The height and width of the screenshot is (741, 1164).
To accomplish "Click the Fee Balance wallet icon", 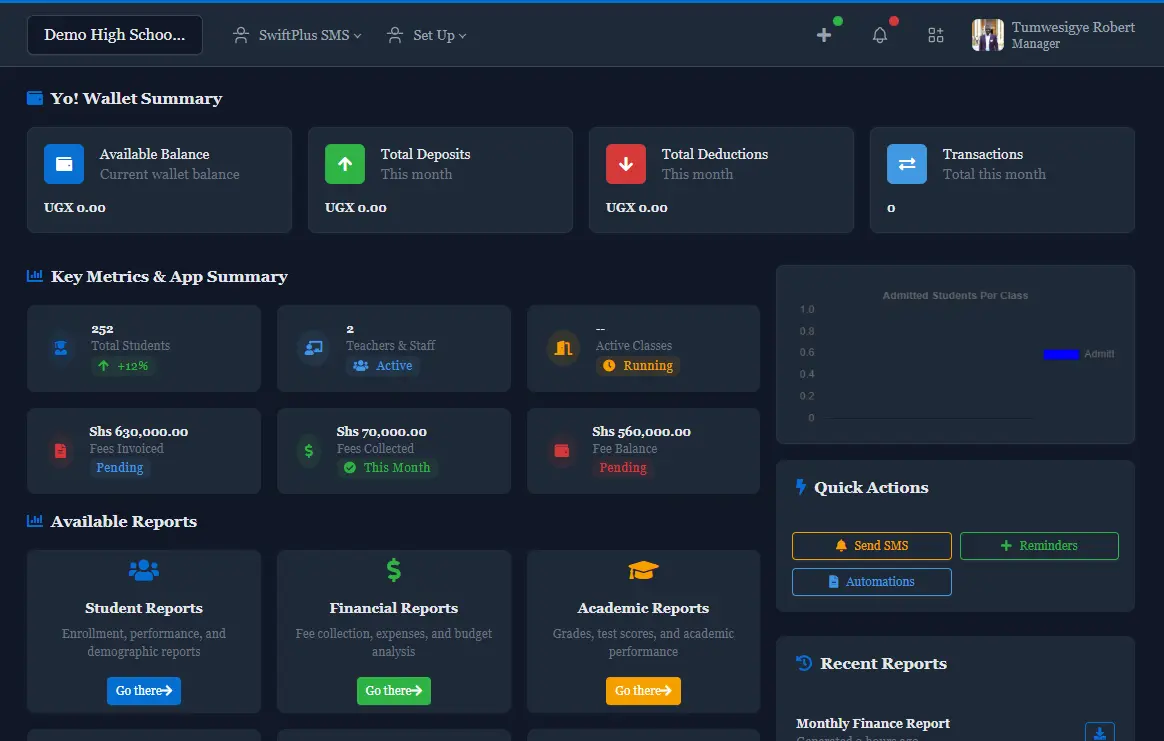I will [562, 450].
